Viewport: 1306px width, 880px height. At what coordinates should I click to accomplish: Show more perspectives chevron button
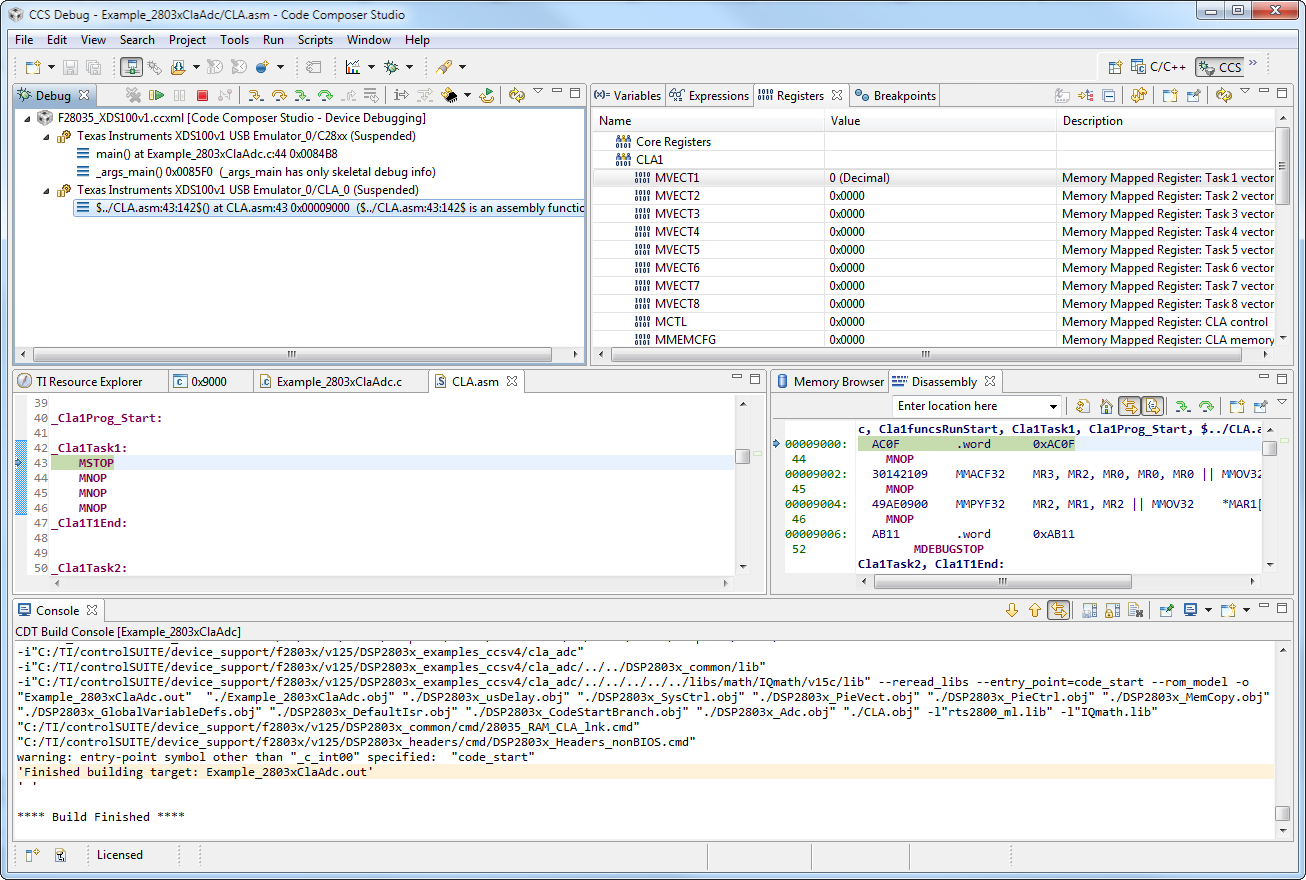pos(1253,64)
